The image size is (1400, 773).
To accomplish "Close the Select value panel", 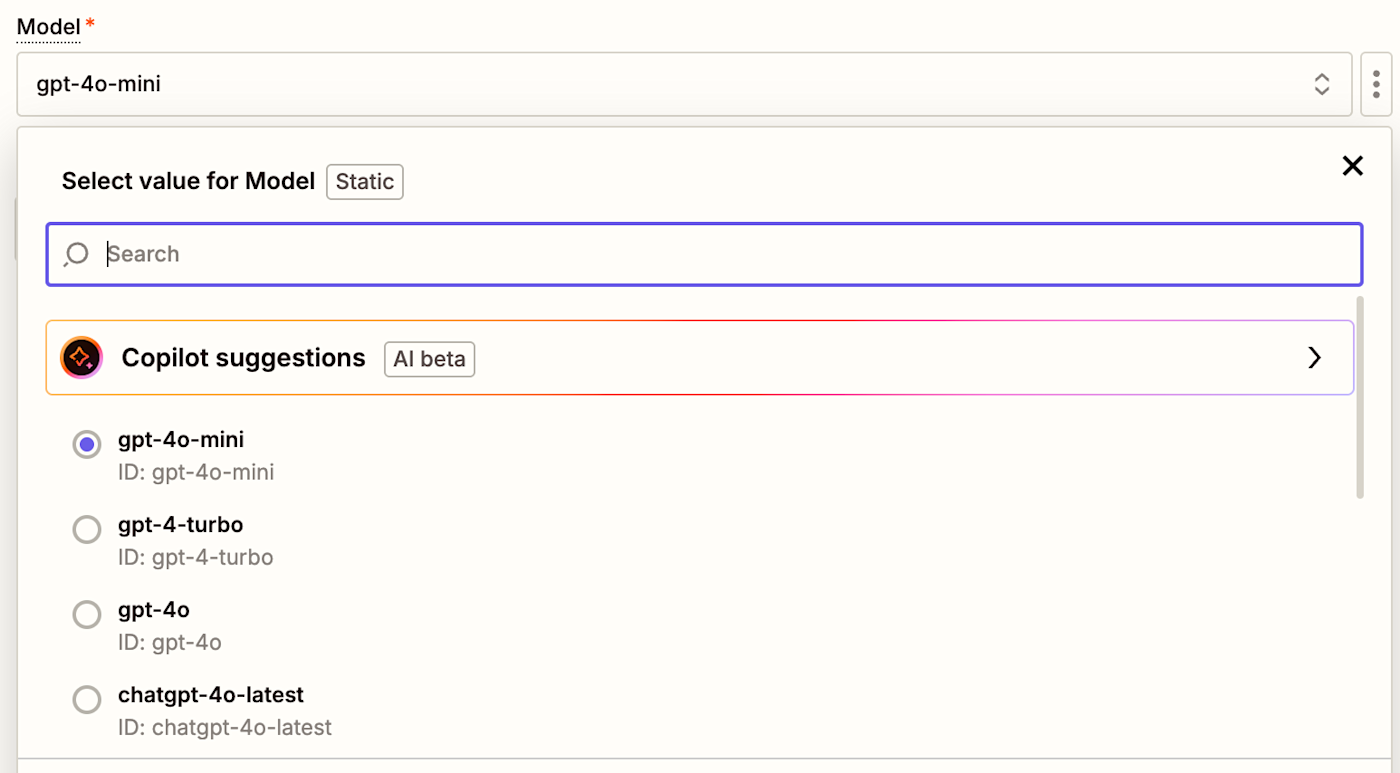I will tap(1352, 166).
